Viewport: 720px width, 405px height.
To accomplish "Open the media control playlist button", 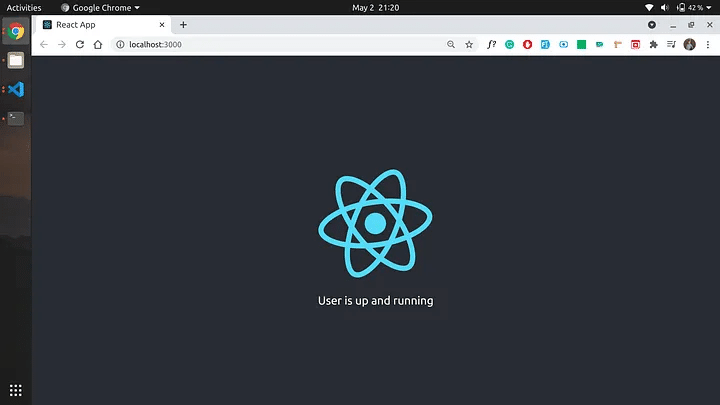I will pyautogui.click(x=671, y=45).
